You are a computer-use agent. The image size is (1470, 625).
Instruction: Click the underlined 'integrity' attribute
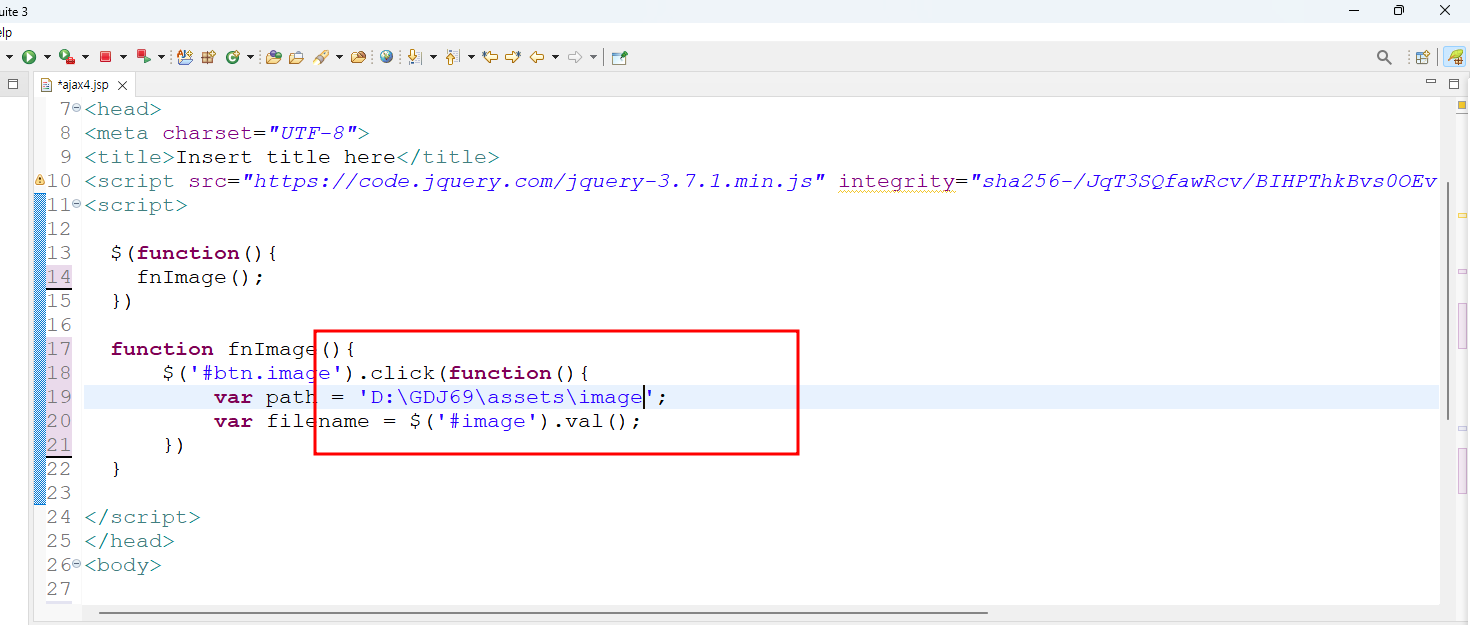click(x=897, y=181)
